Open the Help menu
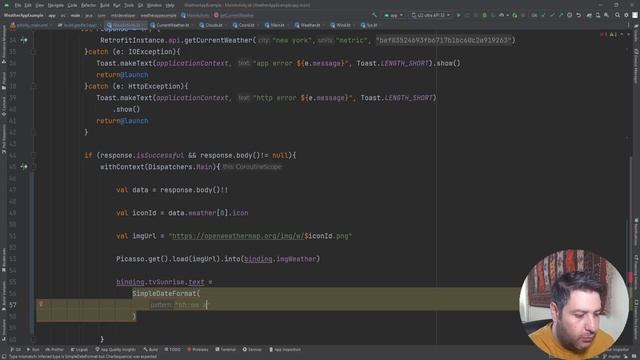The height and width of the screenshot is (360, 640). pyautogui.click(x=170, y=5)
